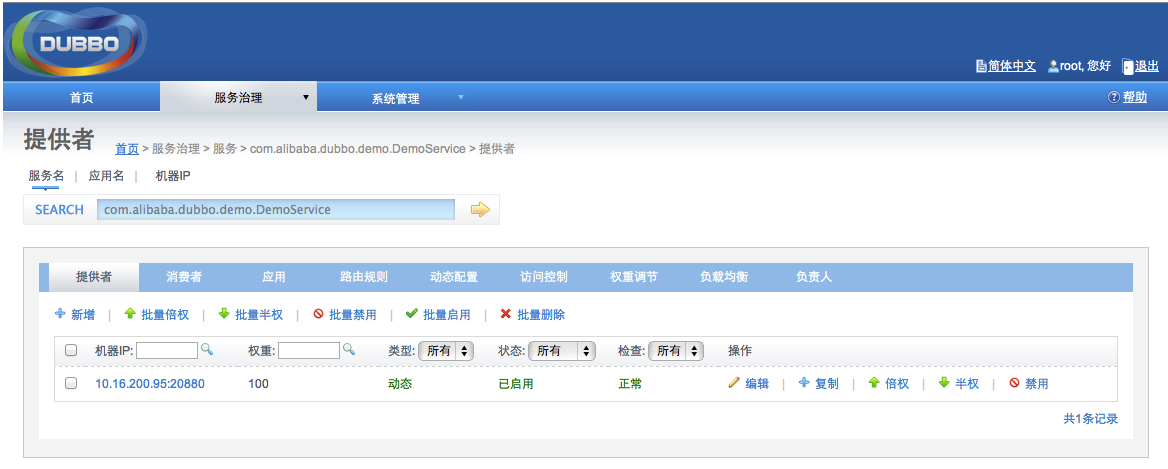Viewport: 1168px width, 469px height.
Task: Expand the 系统管理 navigation menu
Action: tap(395, 98)
